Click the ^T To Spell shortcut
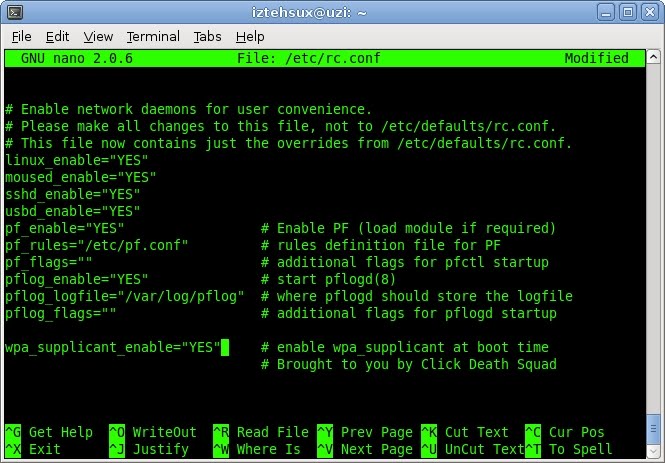Screen dimensions: 665x463 [569, 449]
